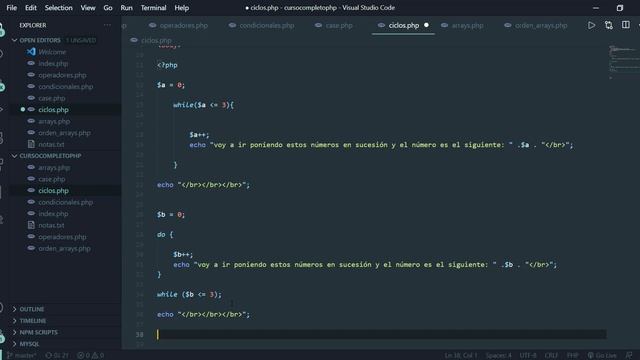The image size is (640, 360).
Task: Expand the NPM SCRIPTS section
Action: coord(38,332)
